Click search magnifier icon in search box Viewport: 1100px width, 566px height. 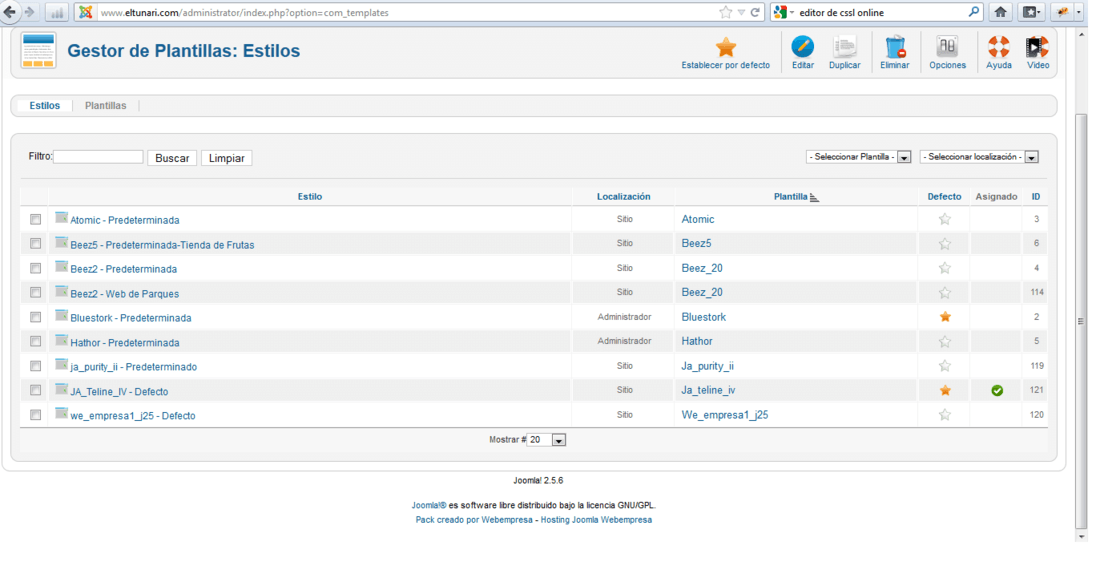974,12
